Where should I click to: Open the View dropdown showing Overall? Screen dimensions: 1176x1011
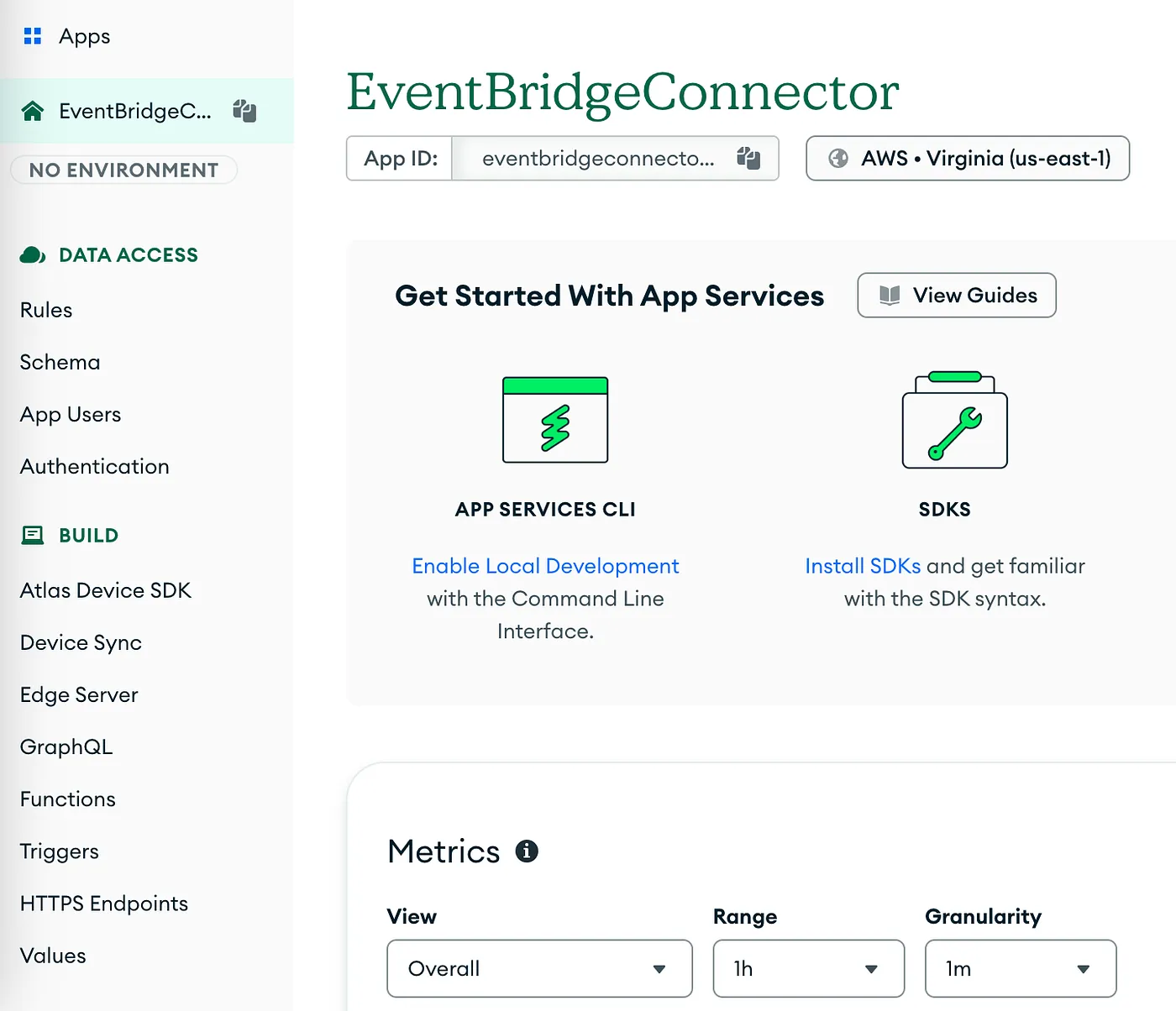pyautogui.click(x=539, y=968)
